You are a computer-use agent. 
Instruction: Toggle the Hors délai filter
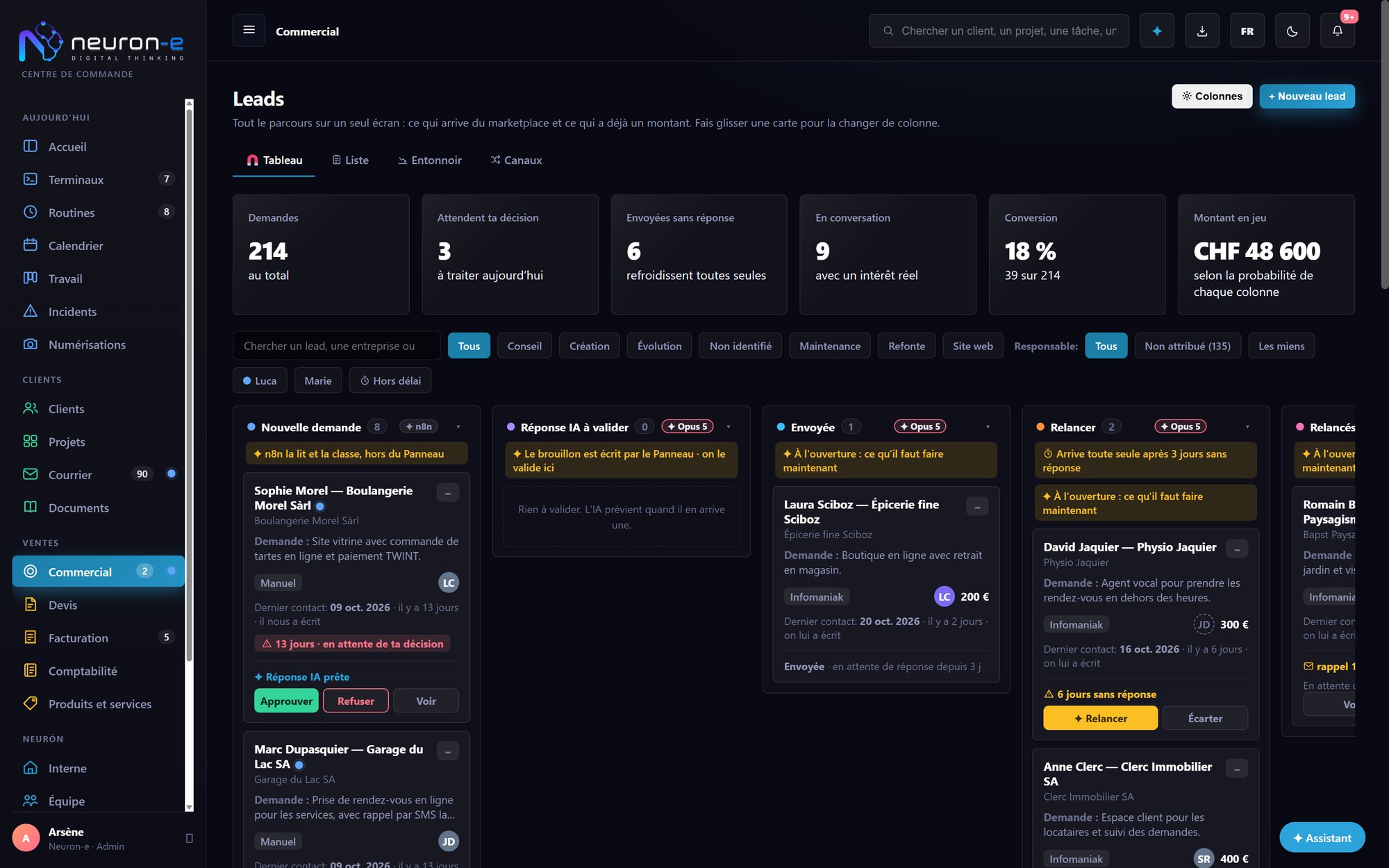pos(390,381)
